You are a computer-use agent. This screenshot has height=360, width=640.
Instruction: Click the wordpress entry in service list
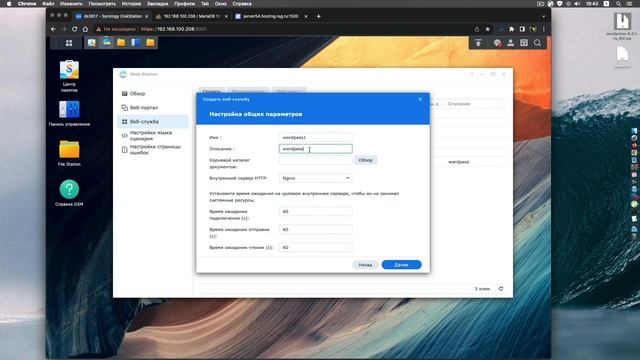(458, 162)
